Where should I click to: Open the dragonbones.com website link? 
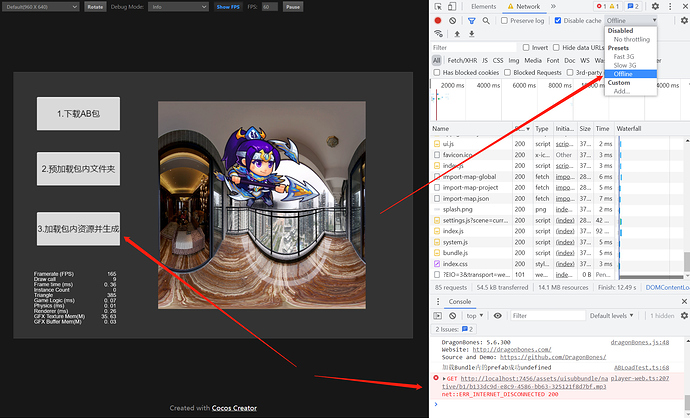[512, 349]
